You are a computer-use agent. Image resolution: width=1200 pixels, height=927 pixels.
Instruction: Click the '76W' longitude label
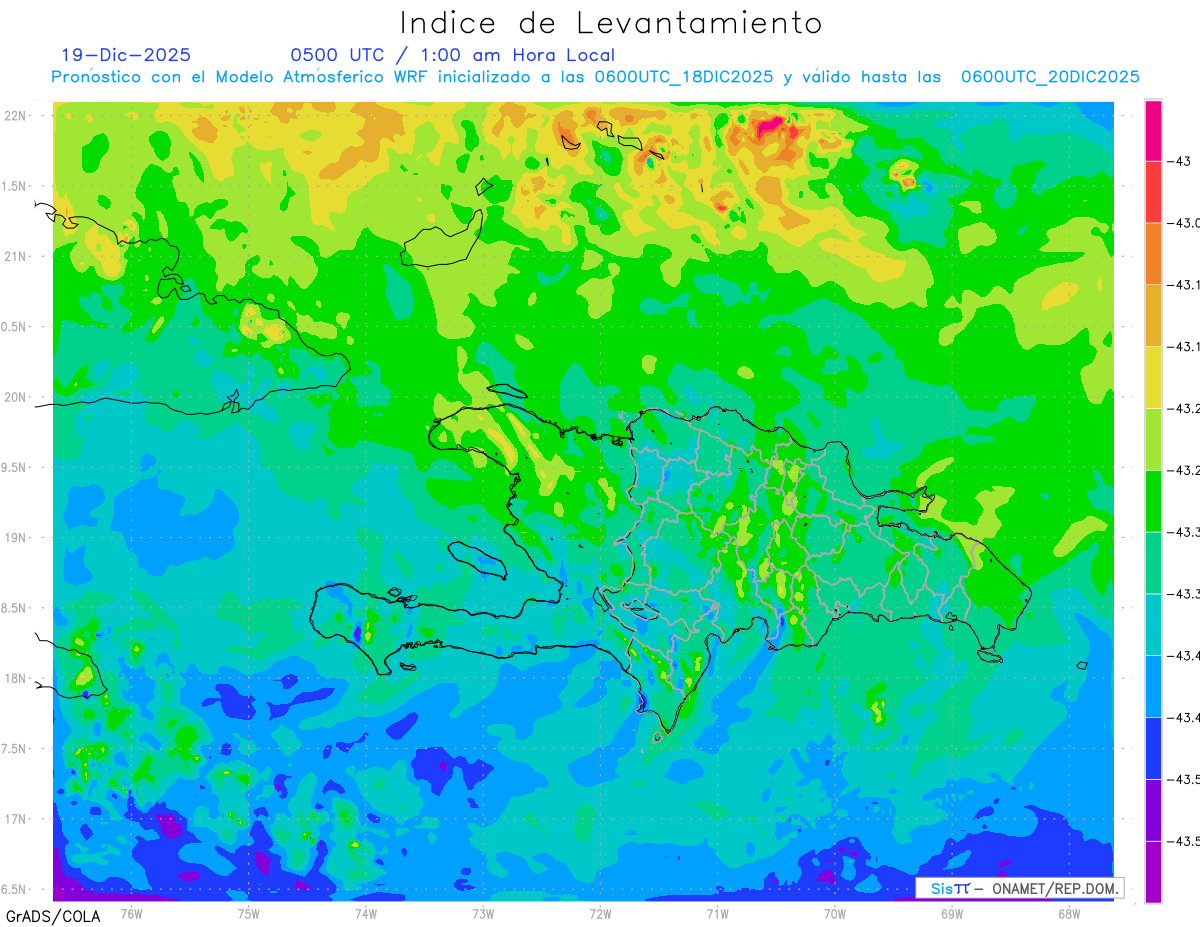[131, 913]
